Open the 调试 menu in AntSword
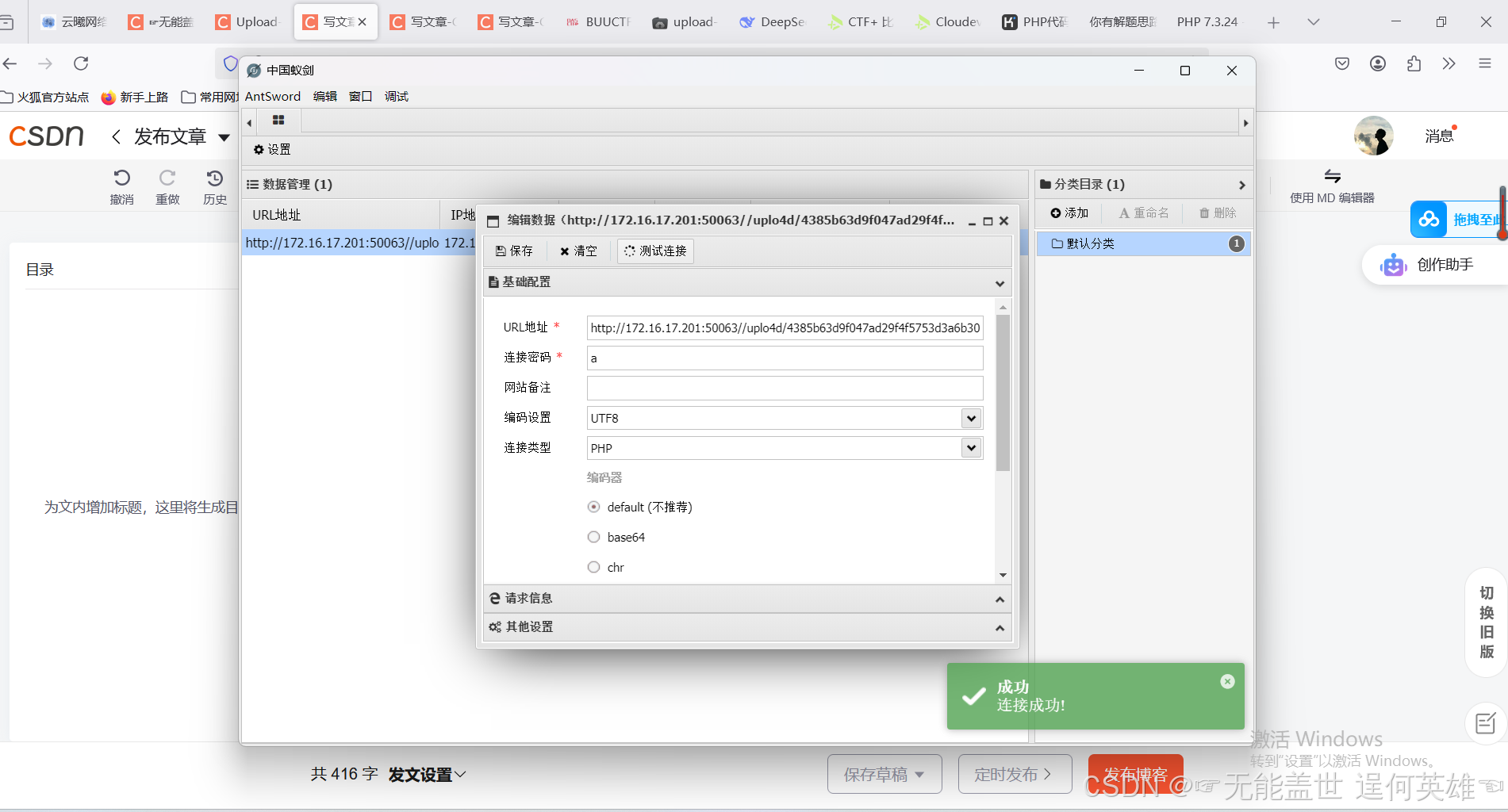This screenshot has height=812, width=1508. pos(396,96)
